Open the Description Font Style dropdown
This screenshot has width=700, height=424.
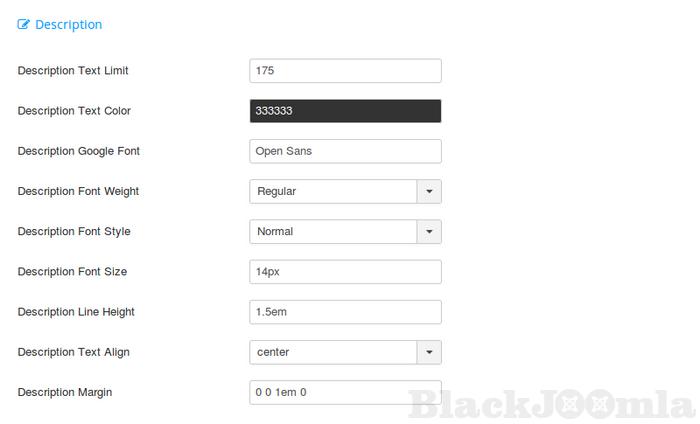[x=333, y=231]
